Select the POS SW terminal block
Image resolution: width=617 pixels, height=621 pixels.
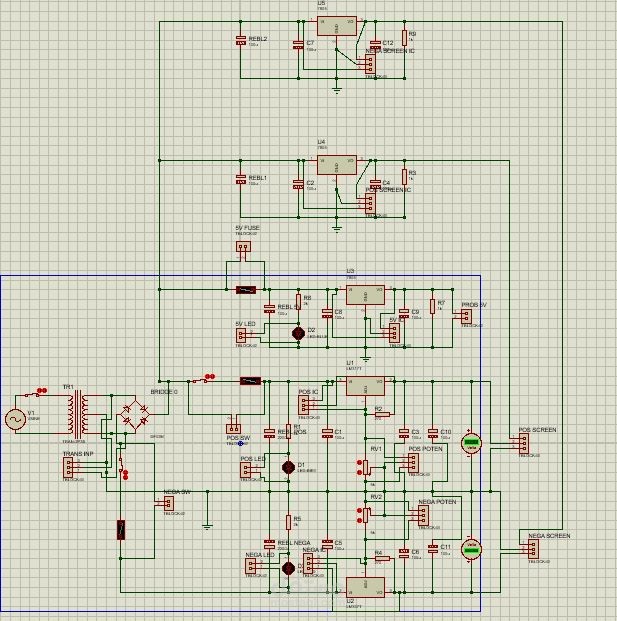(233, 429)
